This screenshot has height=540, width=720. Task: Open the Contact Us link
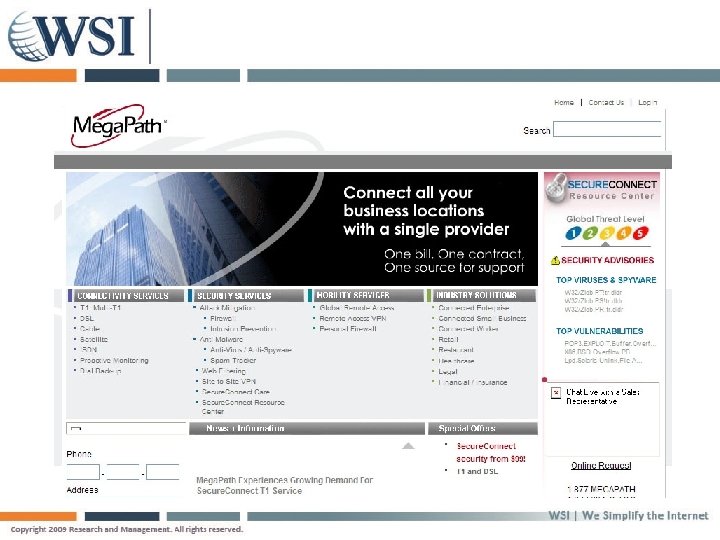(x=606, y=102)
